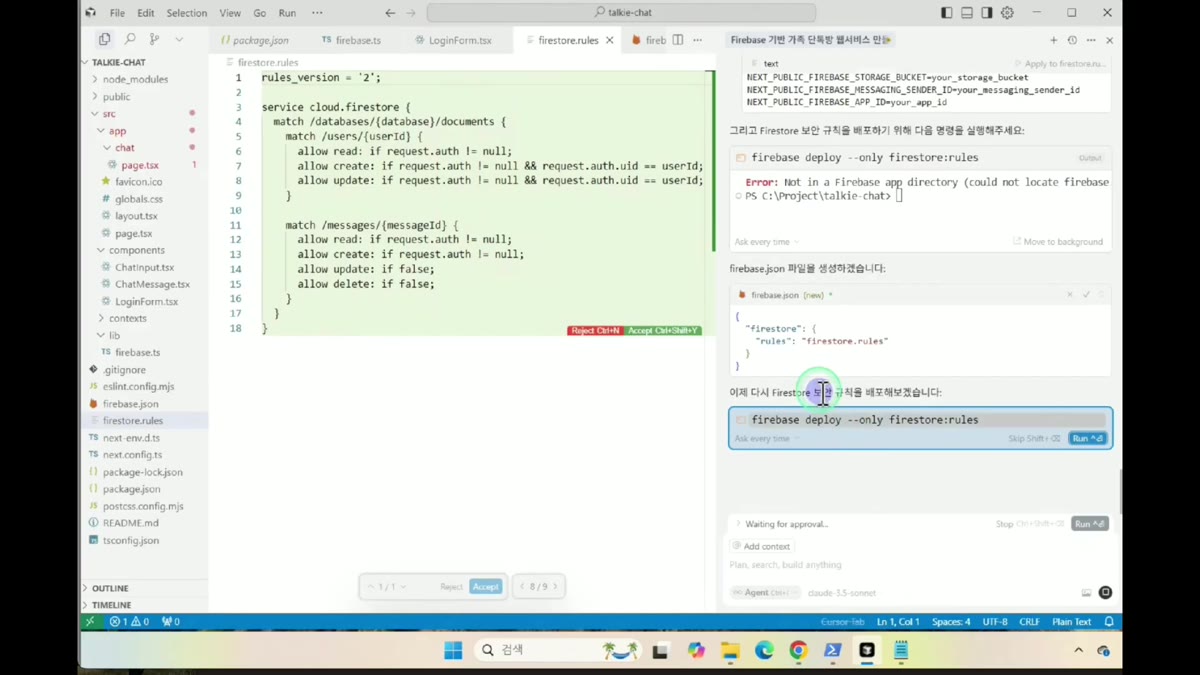Accept firebase.json change with checkmark icon

point(1086,295)
